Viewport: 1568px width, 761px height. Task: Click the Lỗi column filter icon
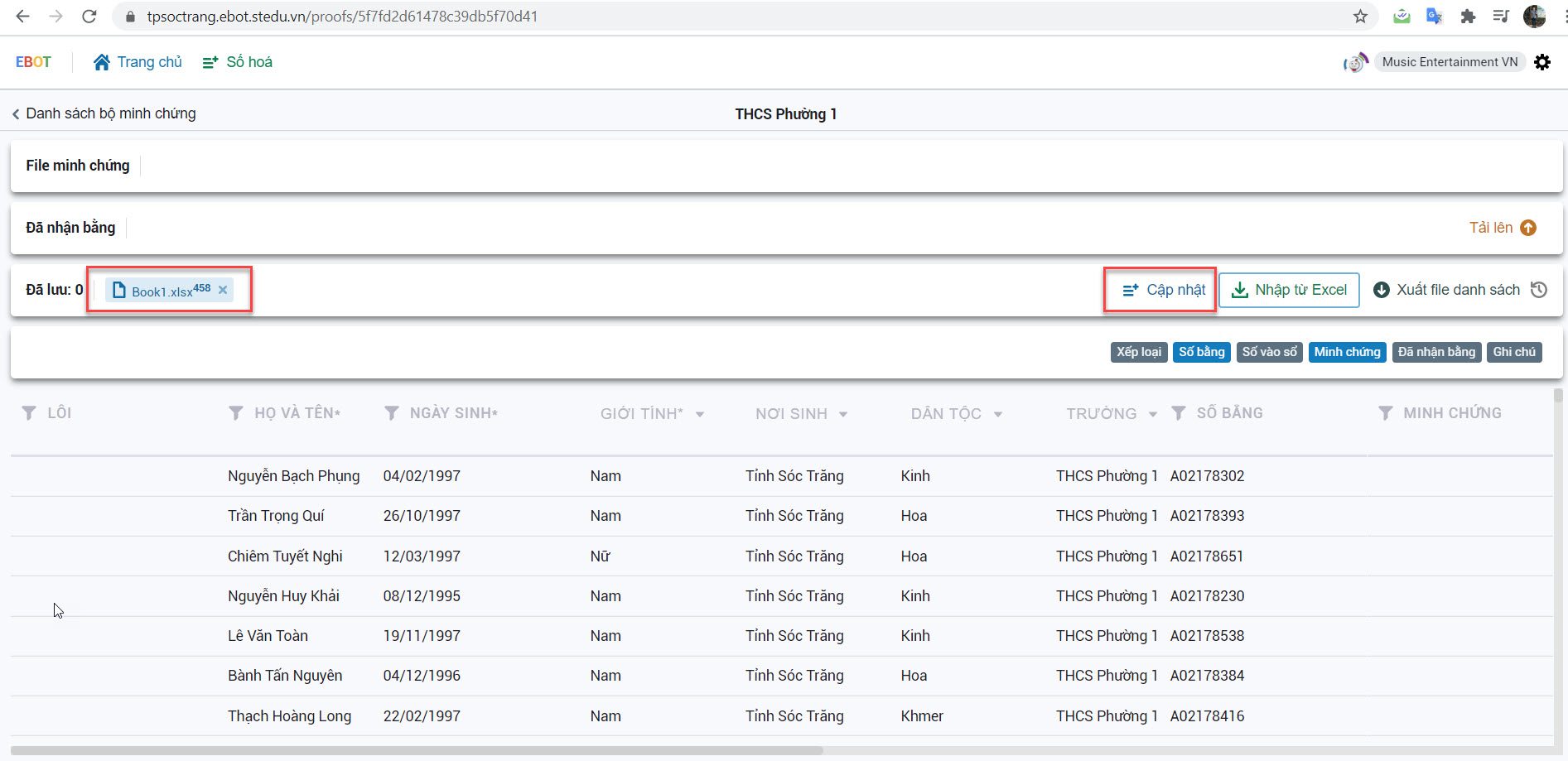[x=29, y=413]
